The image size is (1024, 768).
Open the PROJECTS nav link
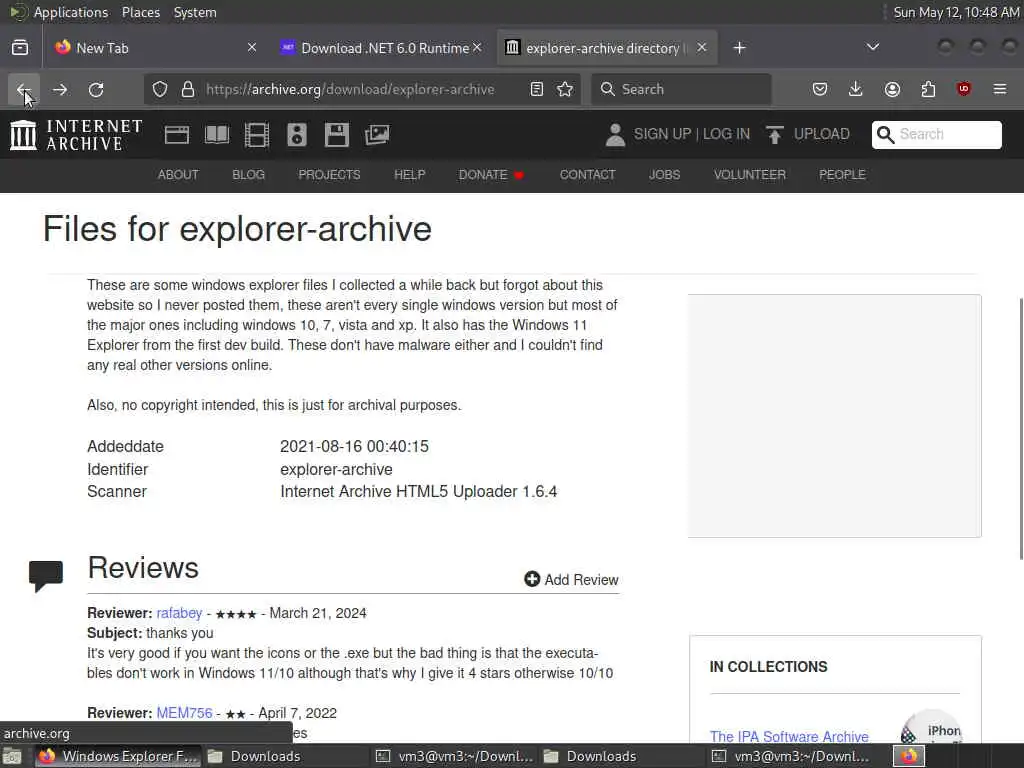pos(329,175)
